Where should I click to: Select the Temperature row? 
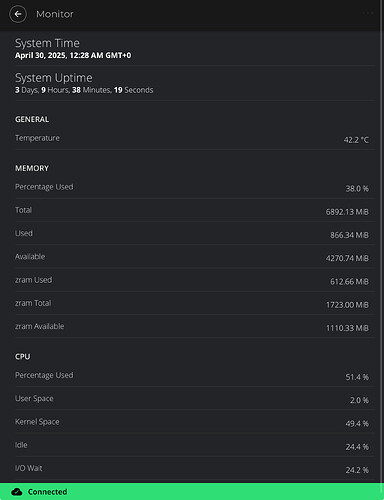(x=195, y=138)
